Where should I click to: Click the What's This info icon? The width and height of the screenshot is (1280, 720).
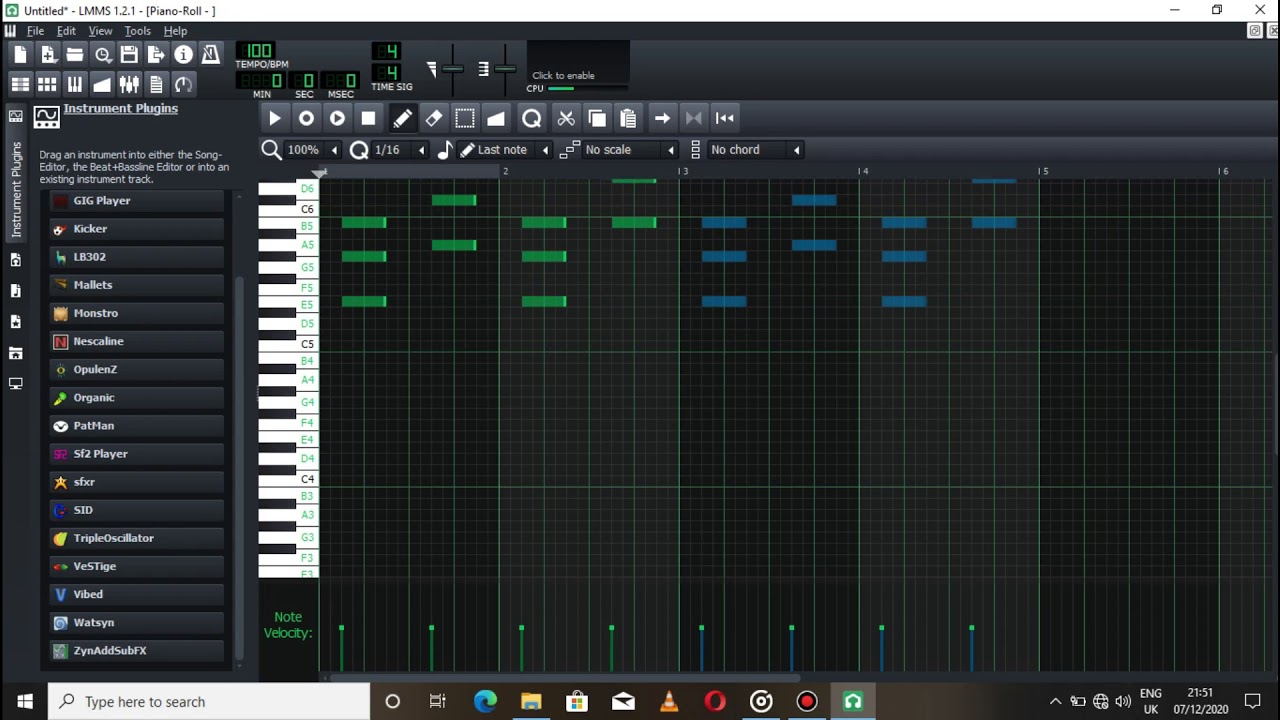[183, 54]
